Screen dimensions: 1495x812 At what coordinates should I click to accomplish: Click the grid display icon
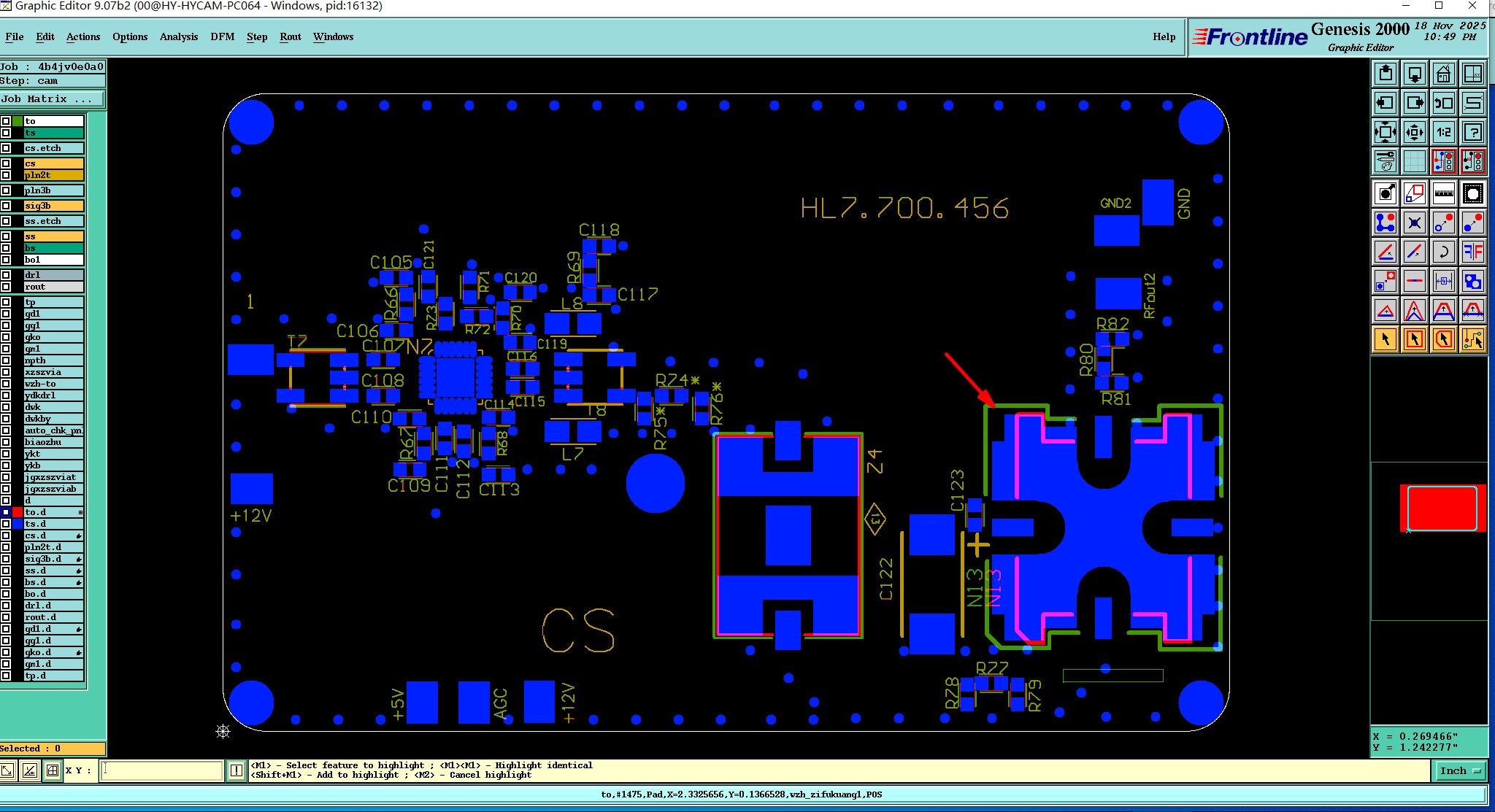[x=1414, y=161]
